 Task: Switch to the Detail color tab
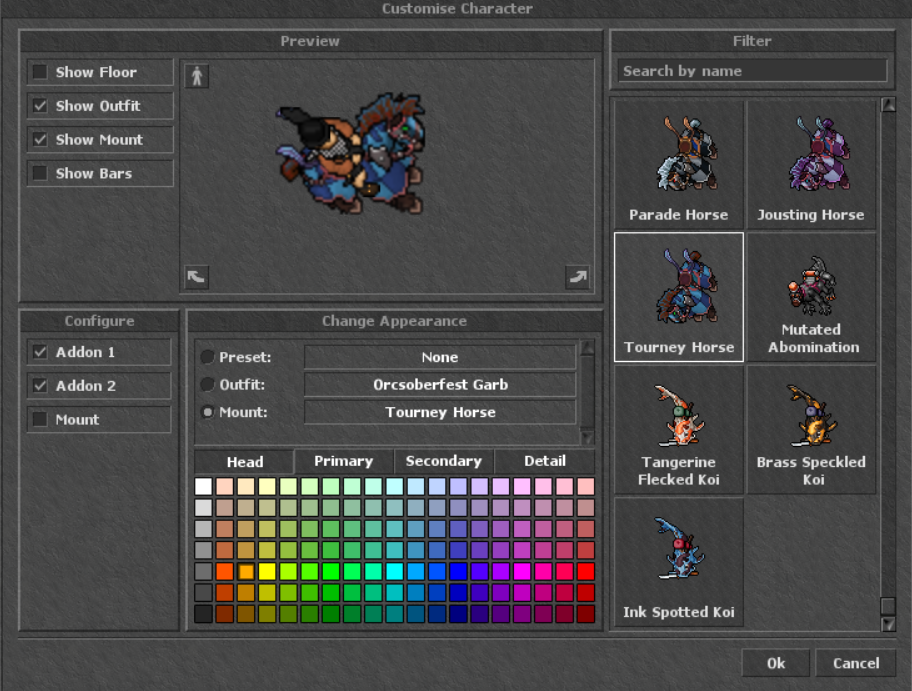(x=545, y=461)
